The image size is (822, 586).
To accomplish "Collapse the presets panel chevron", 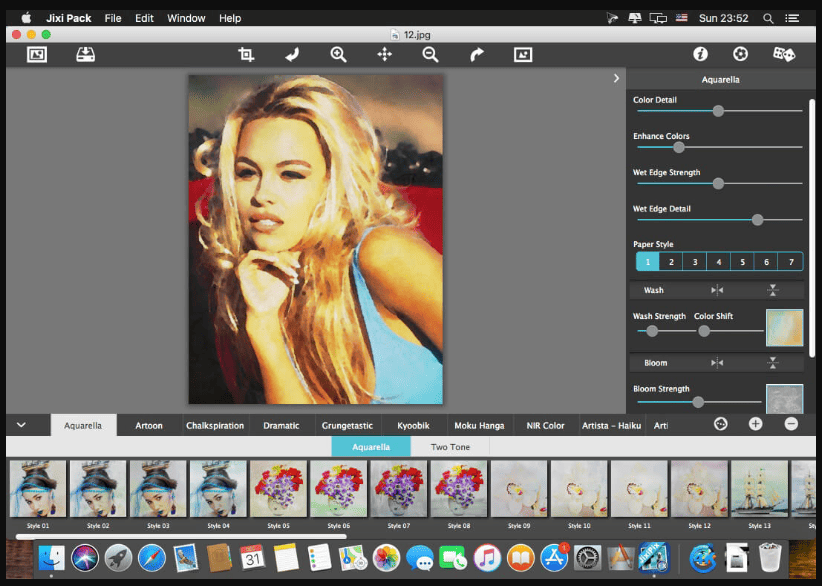I will tap(21, 425).
